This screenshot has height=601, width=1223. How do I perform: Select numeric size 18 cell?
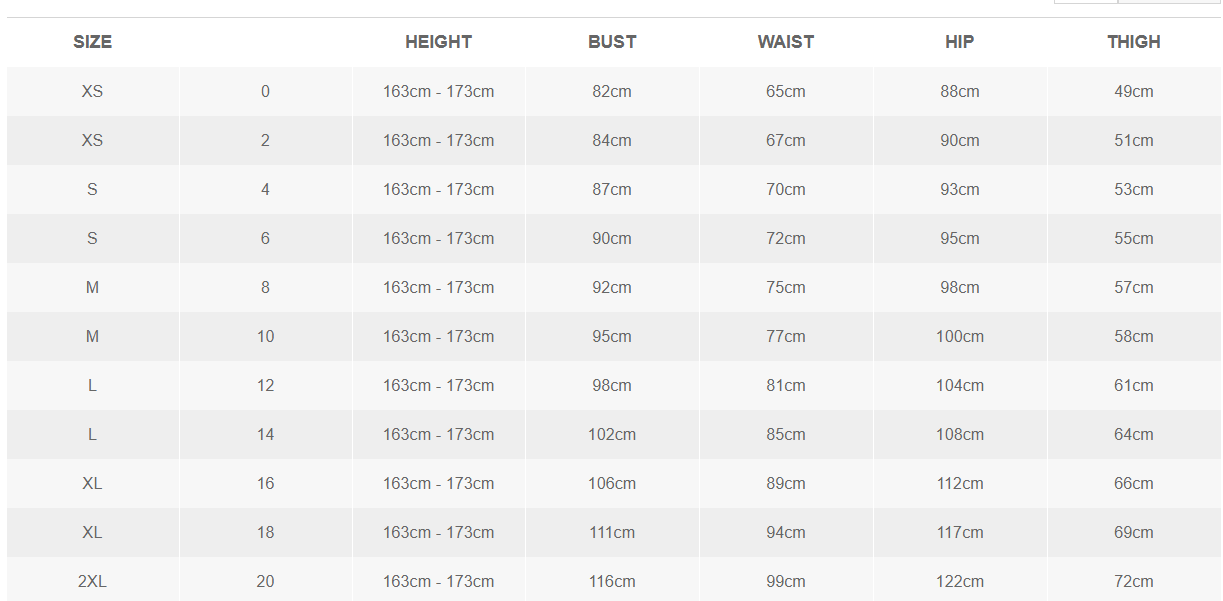point(265,532)
